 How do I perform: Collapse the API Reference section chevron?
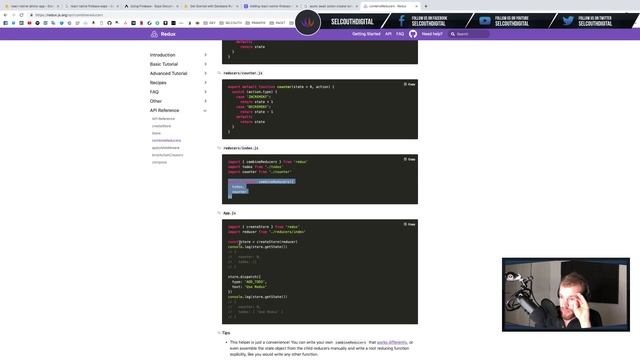[205, 111]
